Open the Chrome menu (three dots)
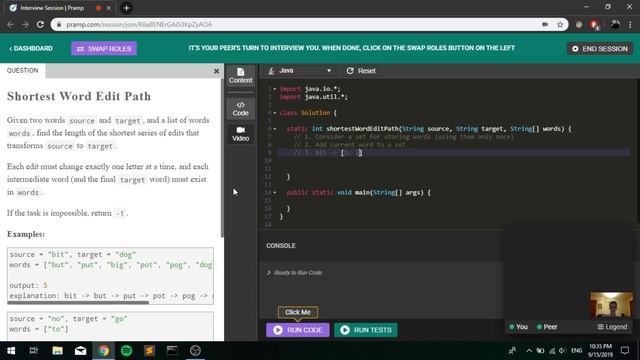This screenshot has height=360, width=640. (x=630, y=24)
